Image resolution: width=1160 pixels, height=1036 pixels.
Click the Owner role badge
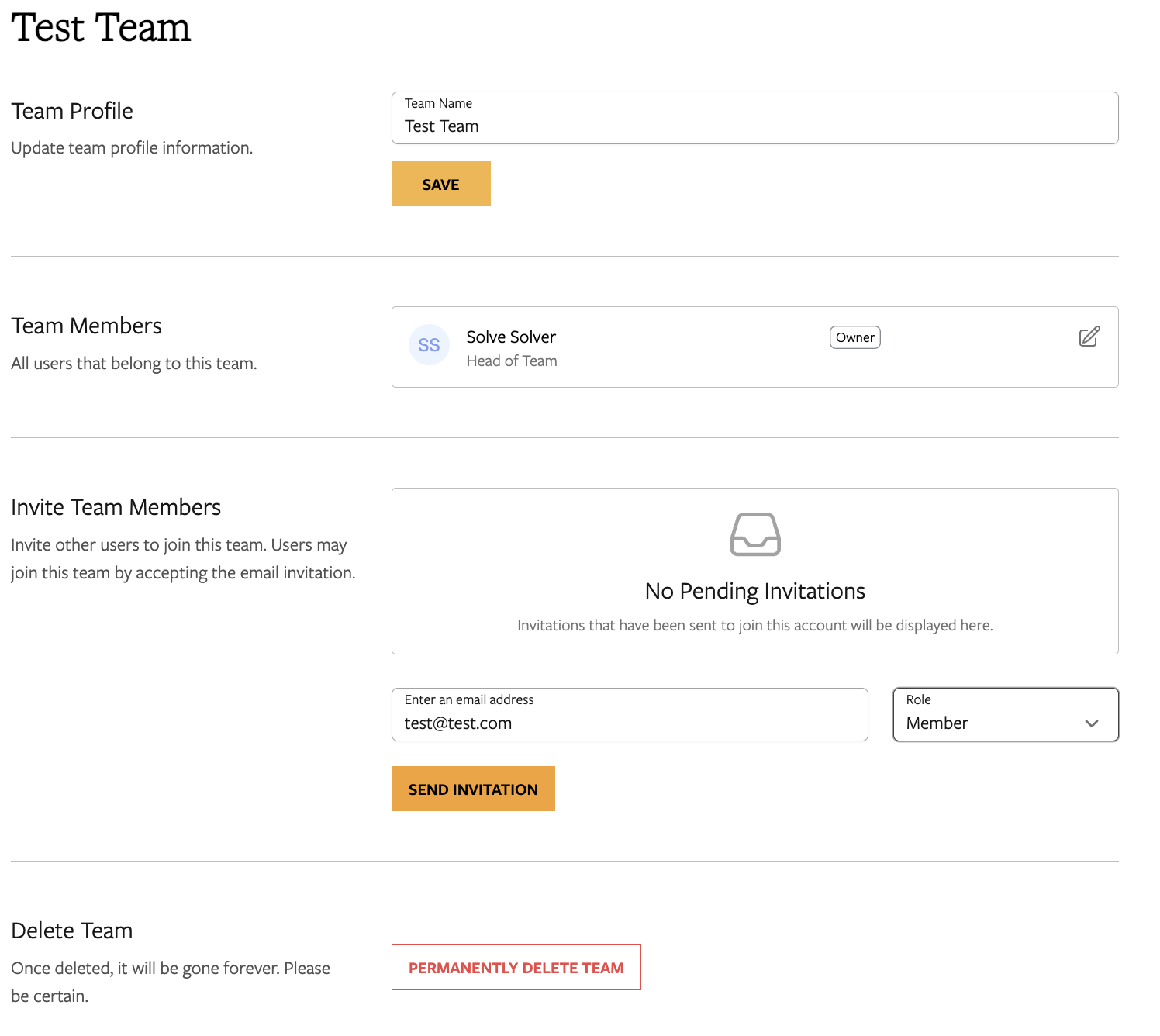[x=854, y=337]
